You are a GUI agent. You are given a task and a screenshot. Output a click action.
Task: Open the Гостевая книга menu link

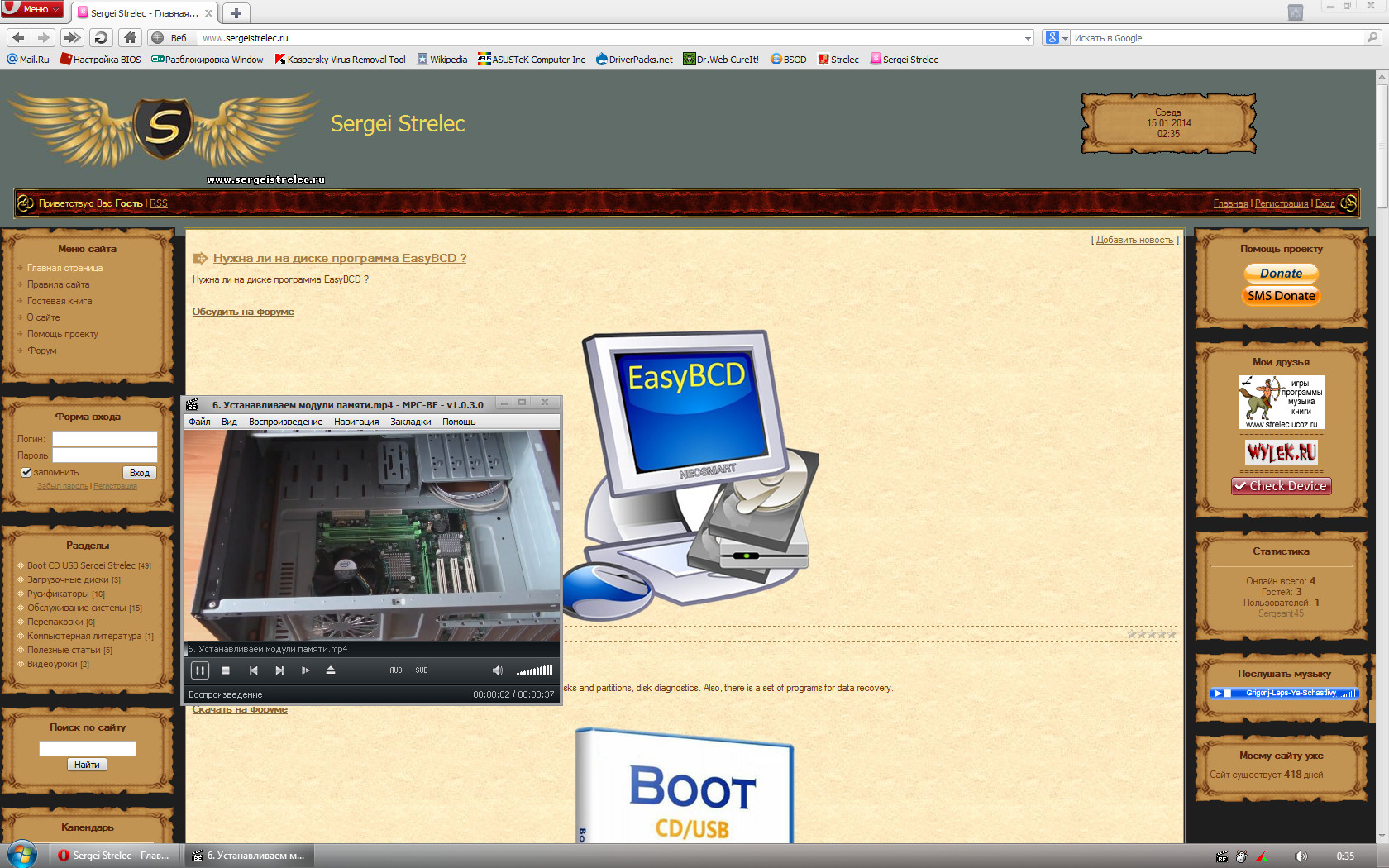60,301
